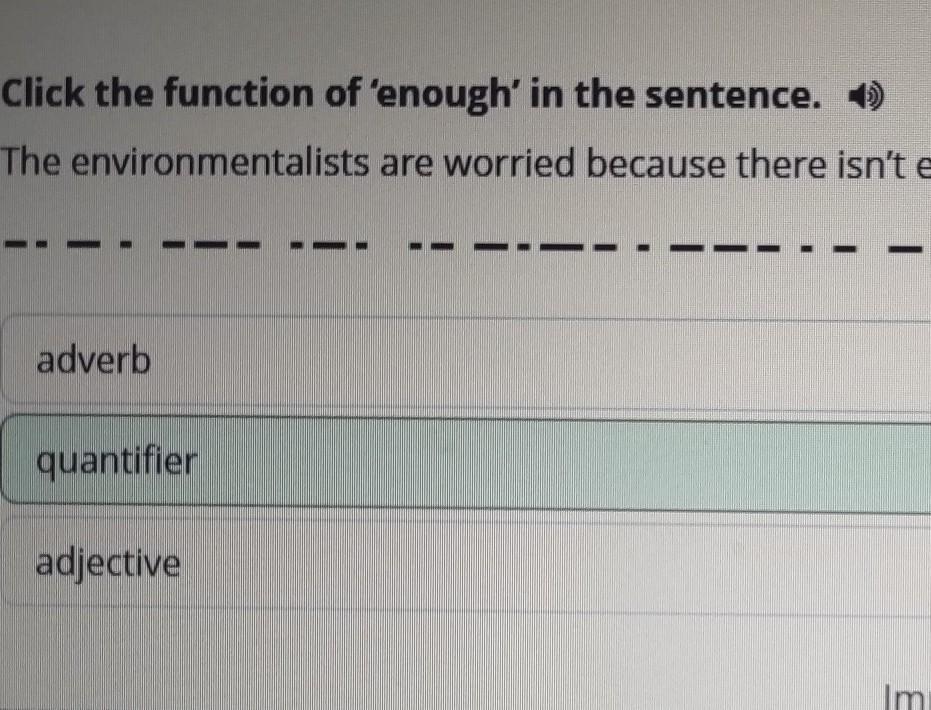The image size is (931, 710).
Task: Select the "adverb" answer option
Action: (94, 360)
